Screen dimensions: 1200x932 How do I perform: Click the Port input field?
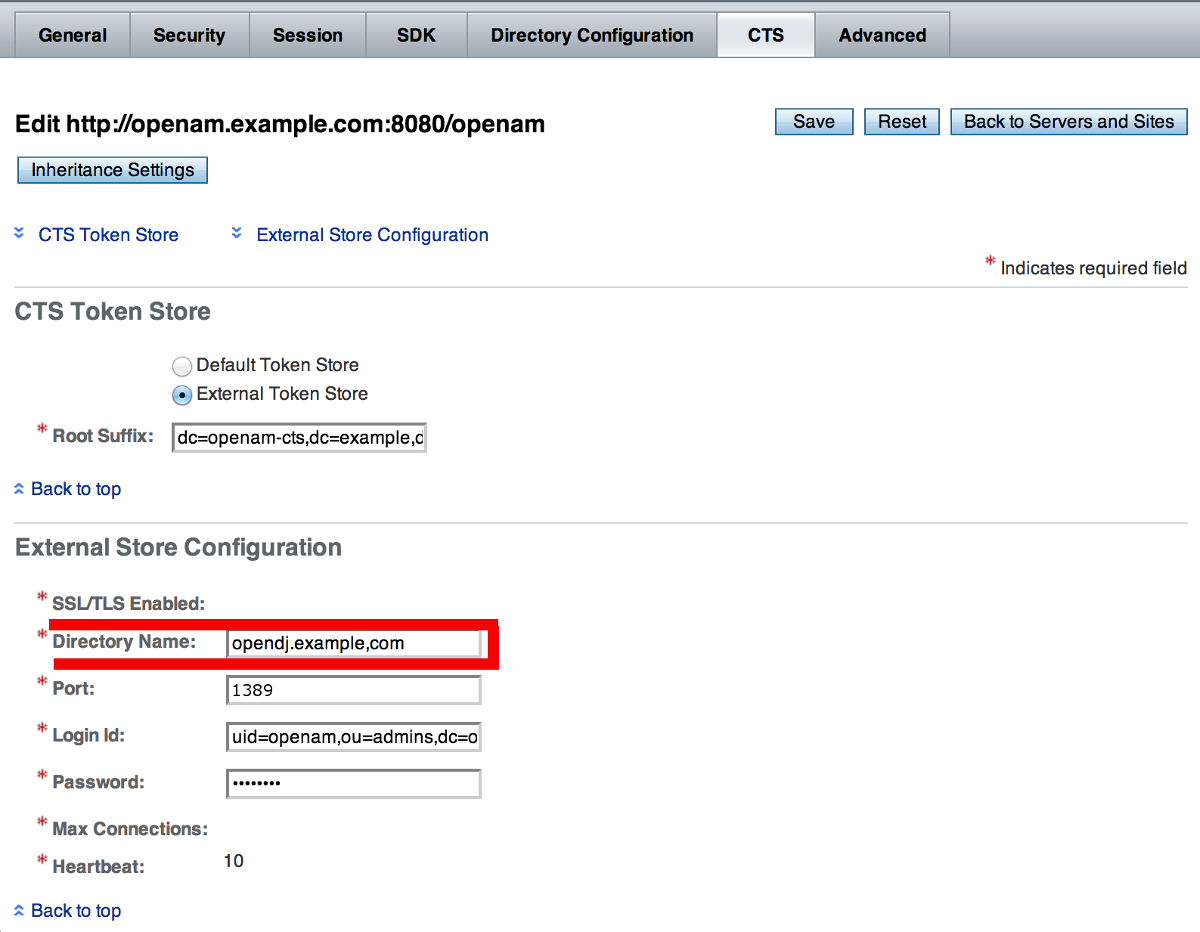[354, 690]
